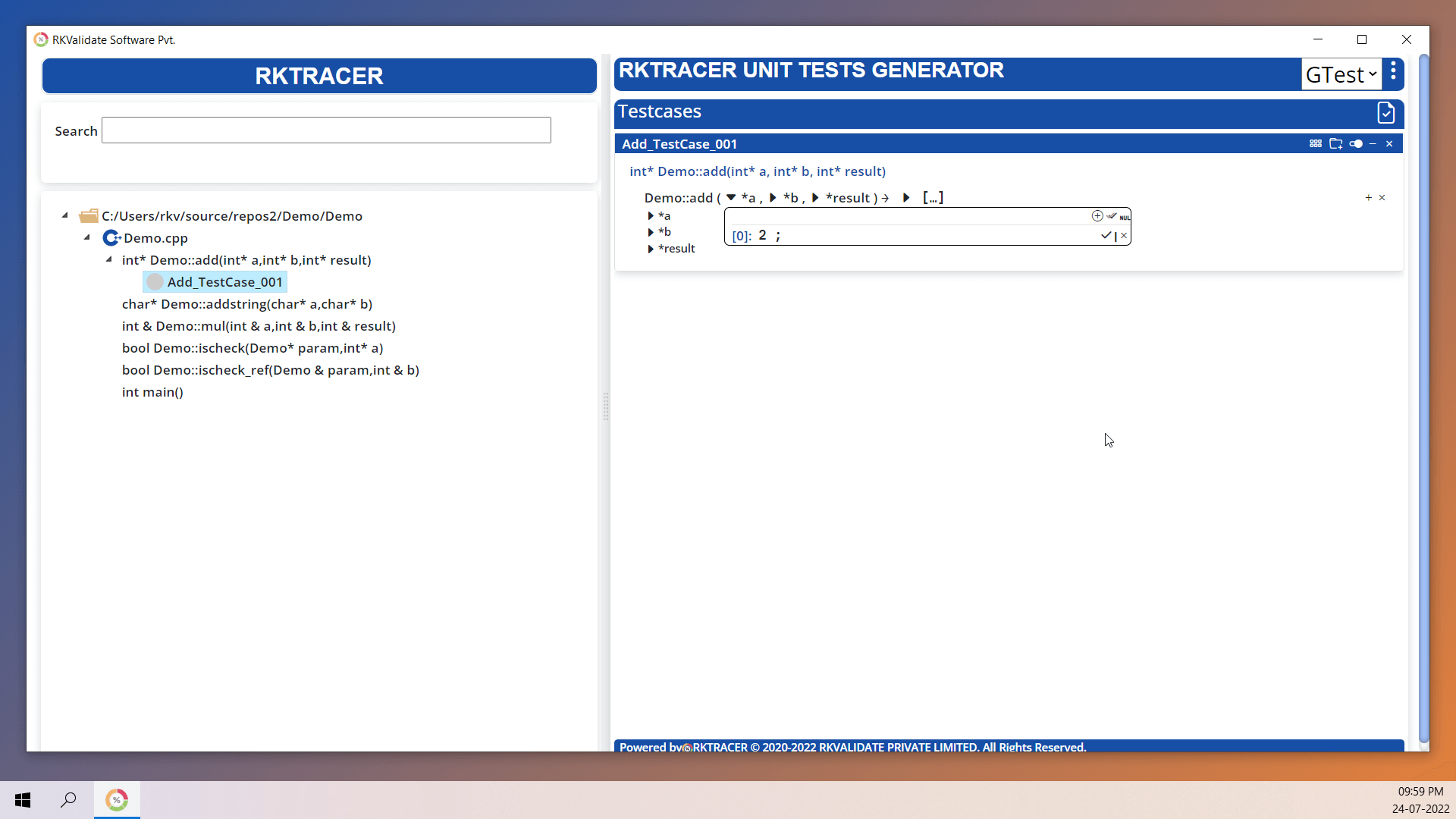
Task: Click the project folder icon in the tree
Action: tap(89, 216)
